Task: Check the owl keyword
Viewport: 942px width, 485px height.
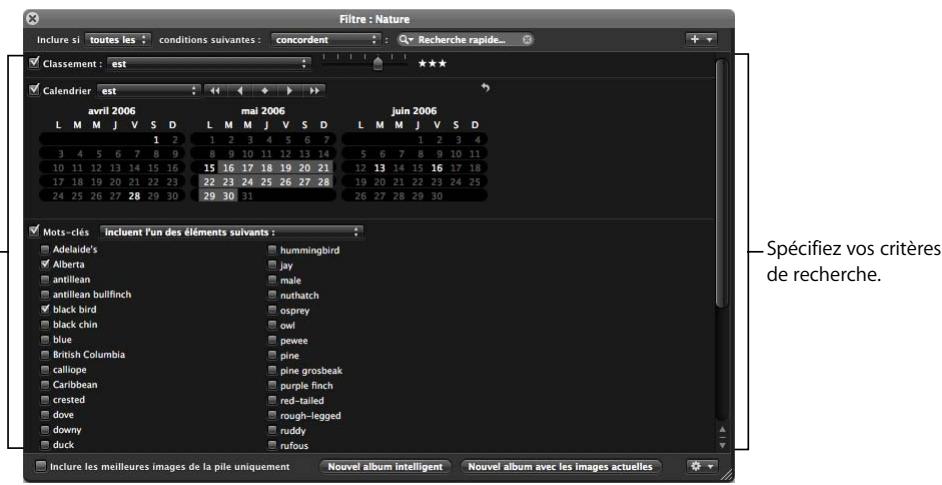Action: [272, 325]
